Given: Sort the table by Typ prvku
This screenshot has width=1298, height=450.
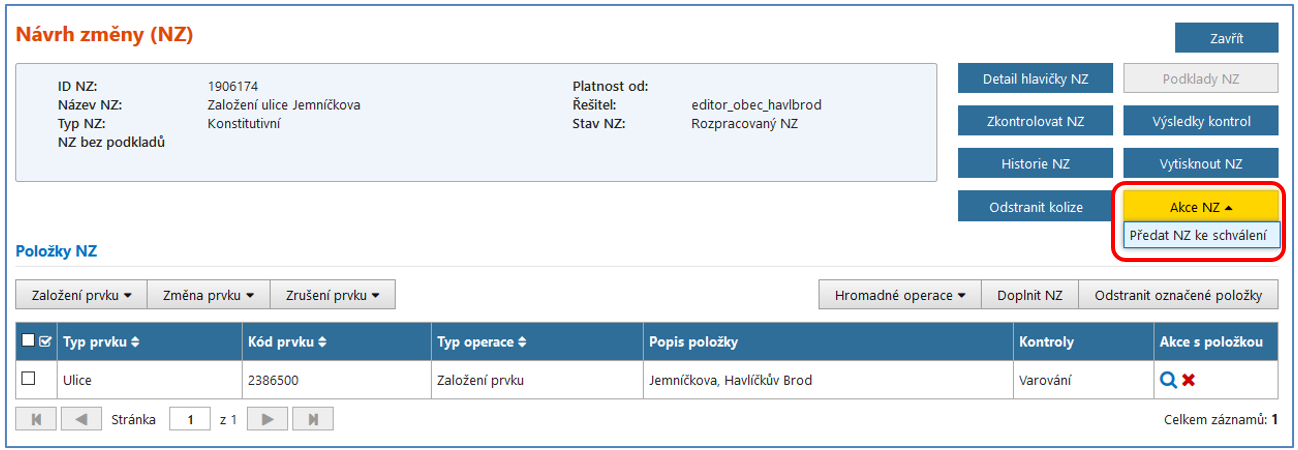Looking at the screenshot, I should (x=135, y=342).
